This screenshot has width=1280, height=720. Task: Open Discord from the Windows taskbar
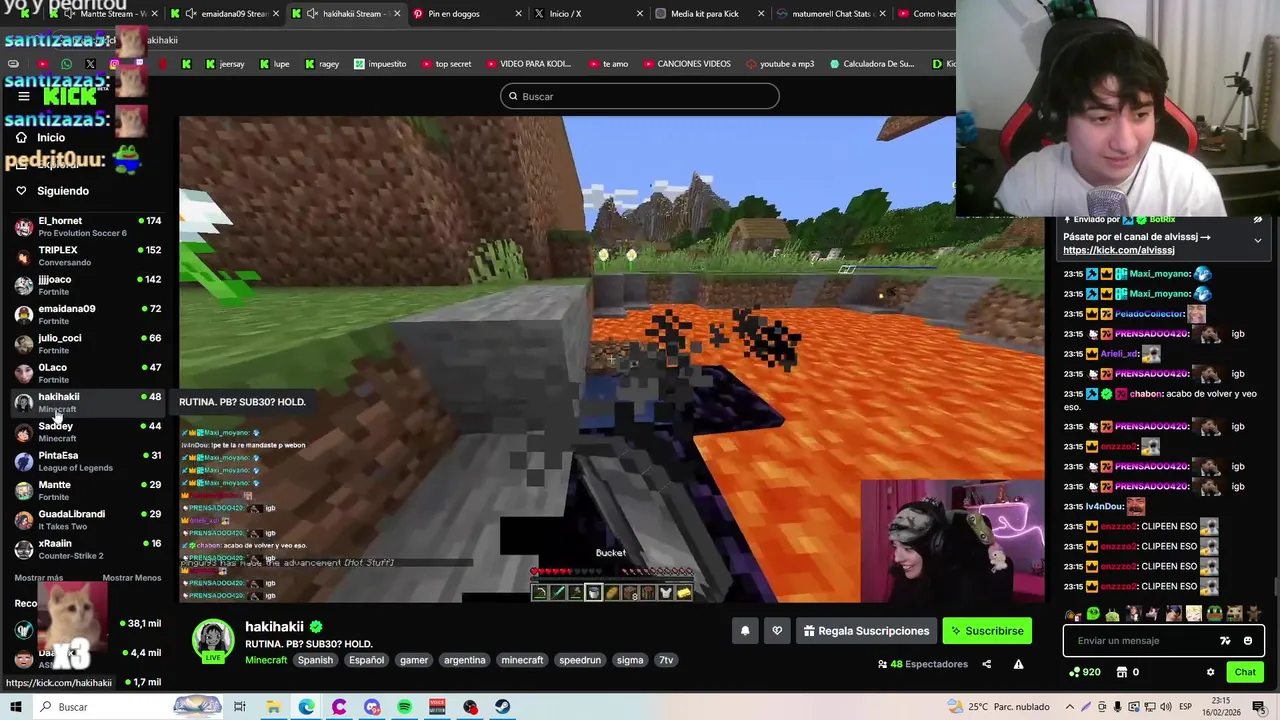(x=372, y=707)
